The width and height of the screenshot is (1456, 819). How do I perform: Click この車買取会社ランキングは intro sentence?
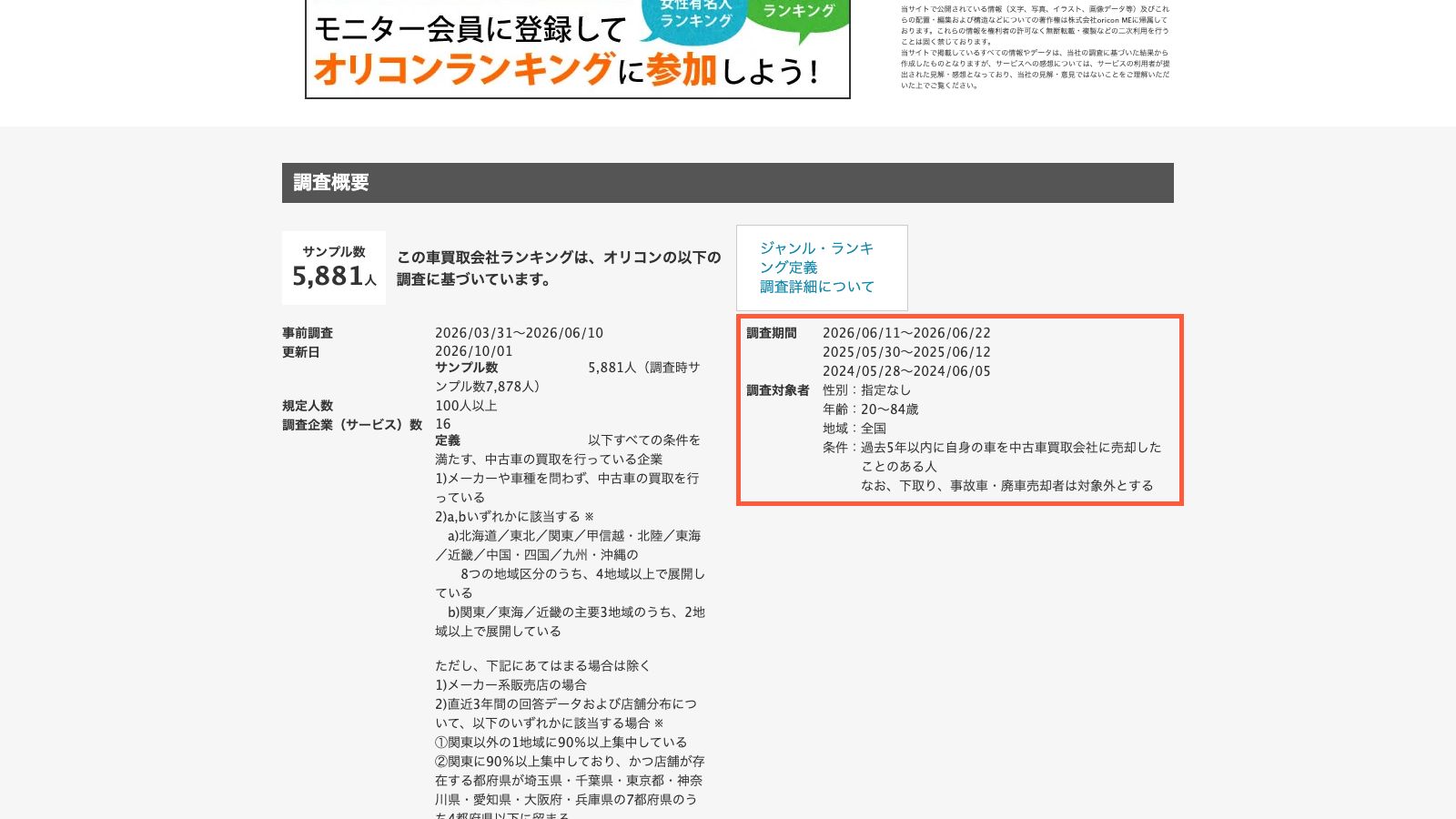click(x=559, y=268)
